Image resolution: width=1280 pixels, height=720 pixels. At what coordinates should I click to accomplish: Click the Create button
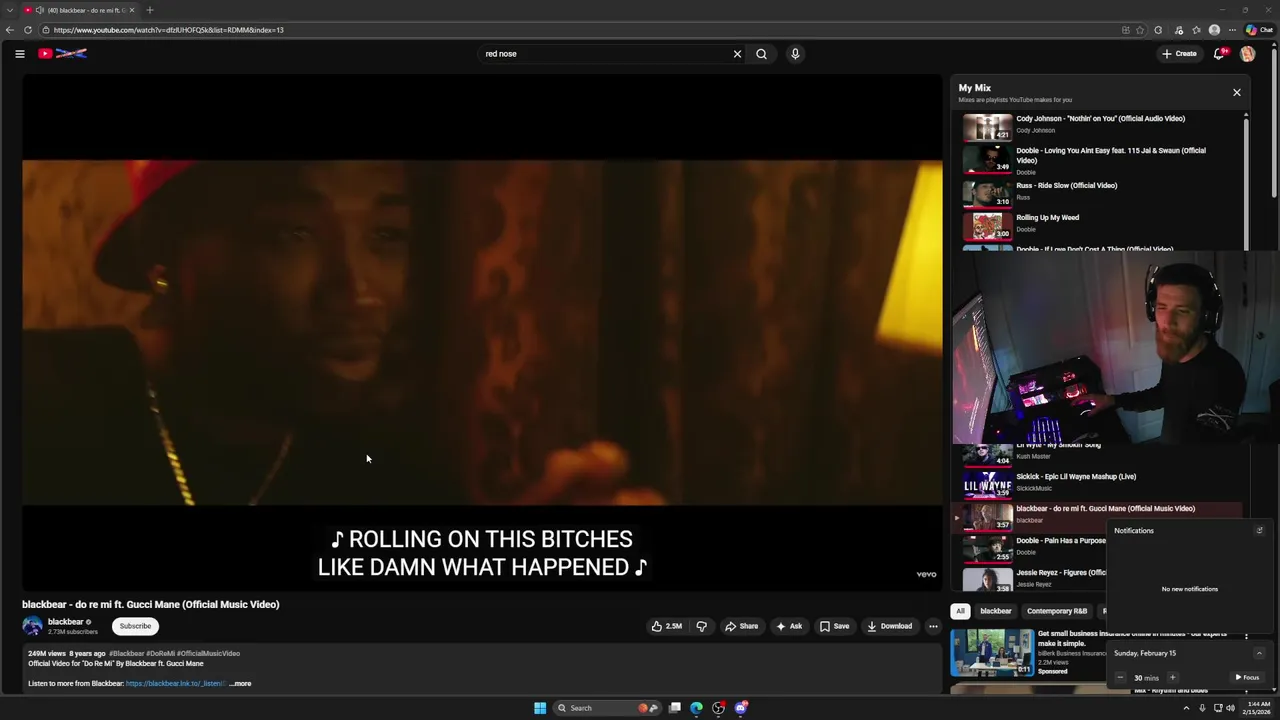(1179, 54)
